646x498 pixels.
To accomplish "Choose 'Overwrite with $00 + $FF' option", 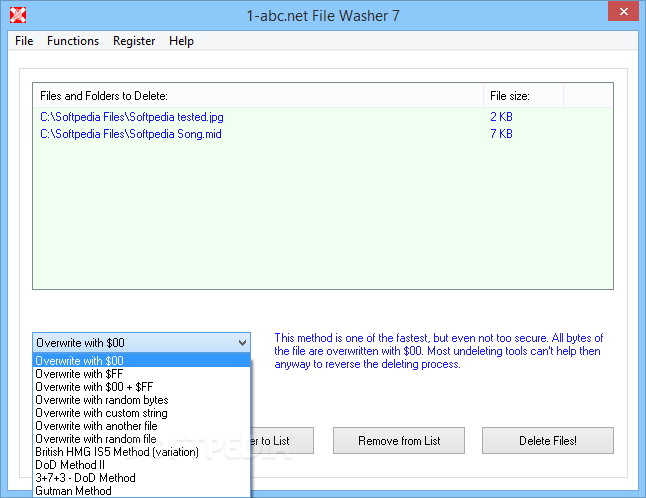I will pyautogui.click(x=141, y=387).
